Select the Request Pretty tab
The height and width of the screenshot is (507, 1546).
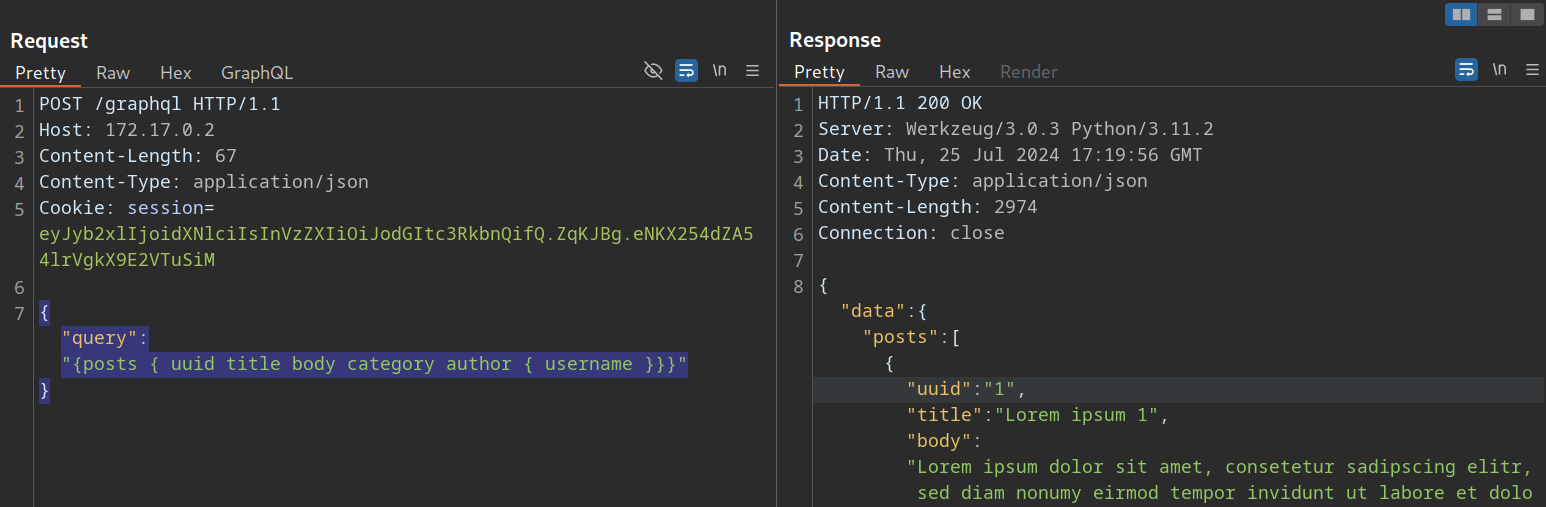pos(41,73)
